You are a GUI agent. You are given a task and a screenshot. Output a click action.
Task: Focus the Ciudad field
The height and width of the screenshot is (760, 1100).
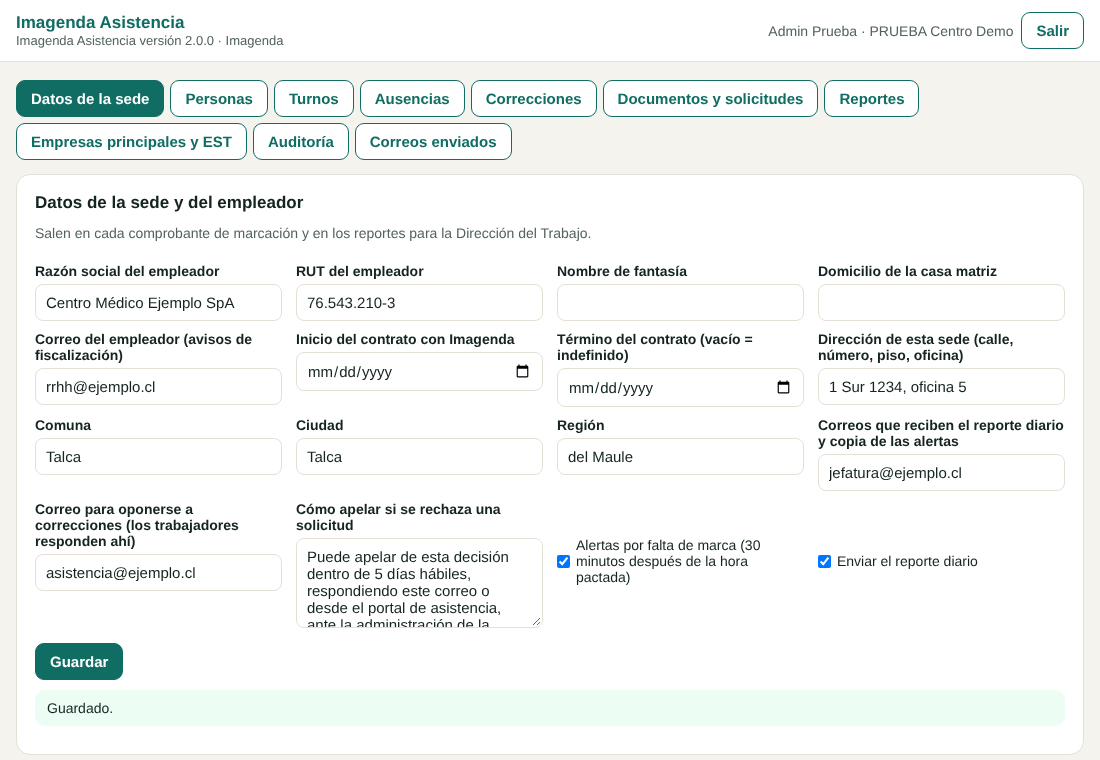tap(420, 457)
